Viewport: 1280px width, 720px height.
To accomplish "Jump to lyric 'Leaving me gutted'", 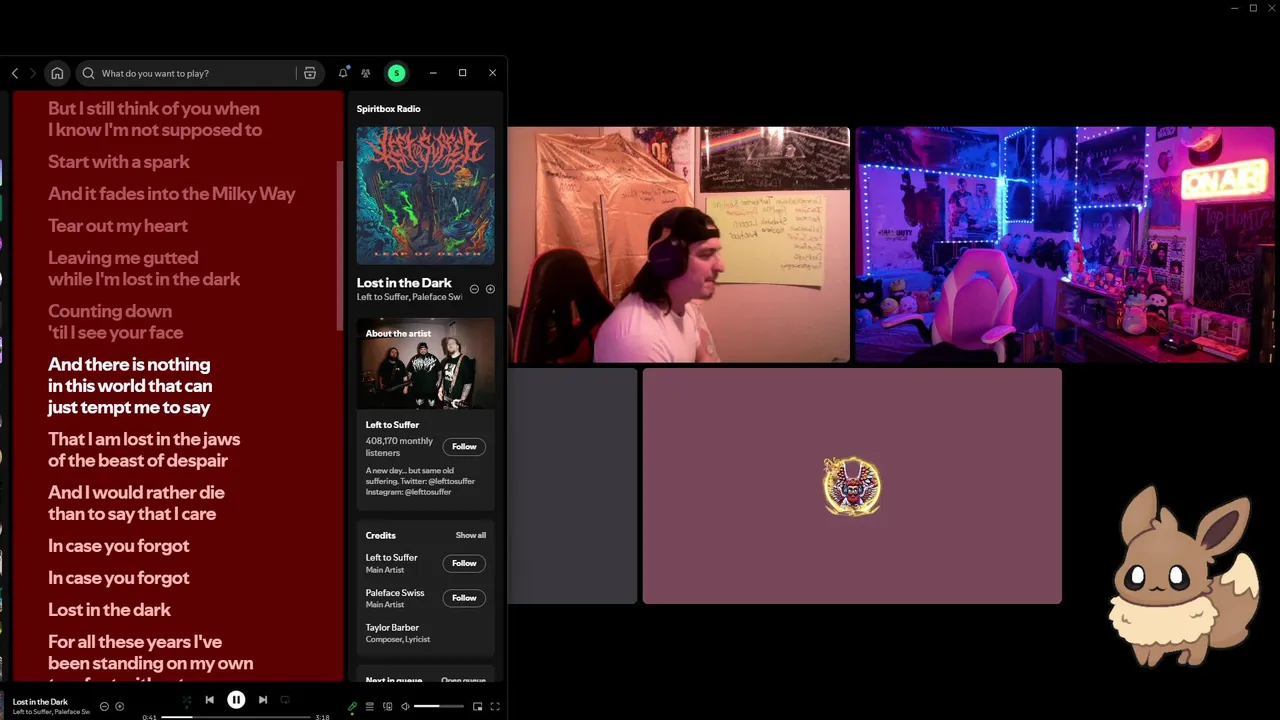I will point(123,258).
